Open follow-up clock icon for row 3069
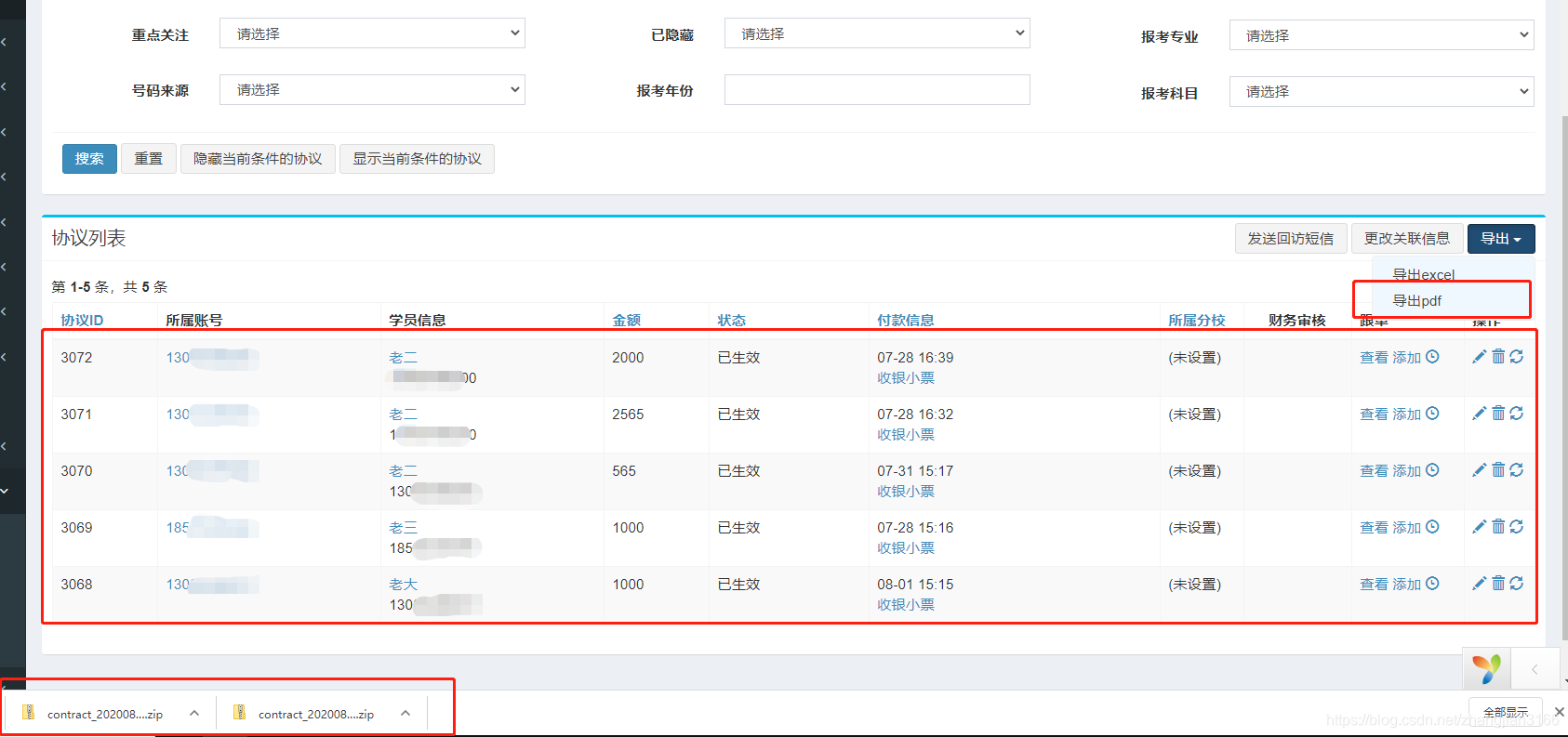This screenshot has width=1568, height=737. pyautogui.click(x=1432, y=527)
